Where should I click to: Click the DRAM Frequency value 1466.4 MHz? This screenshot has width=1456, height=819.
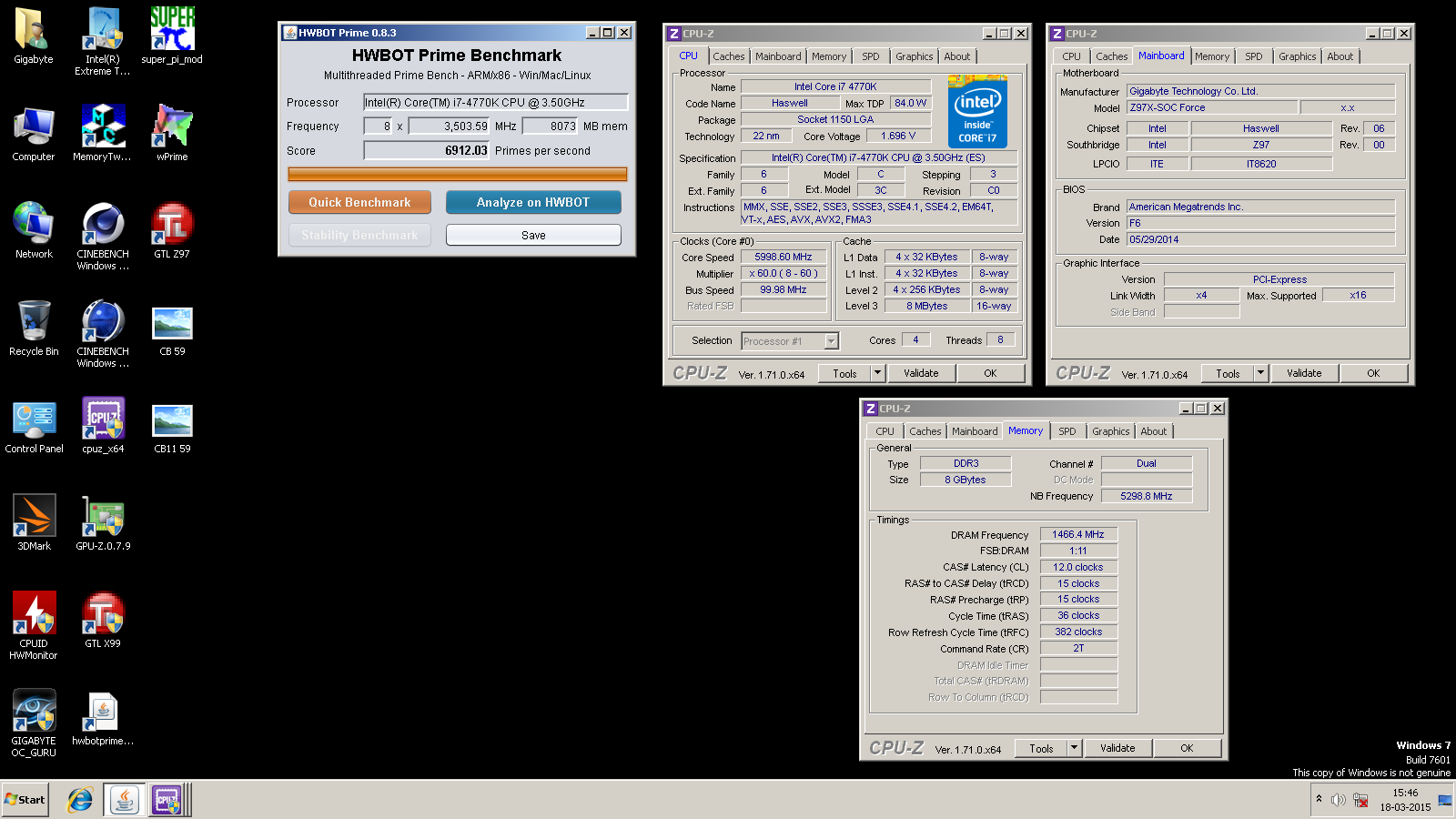click(x=1078, y=534)
